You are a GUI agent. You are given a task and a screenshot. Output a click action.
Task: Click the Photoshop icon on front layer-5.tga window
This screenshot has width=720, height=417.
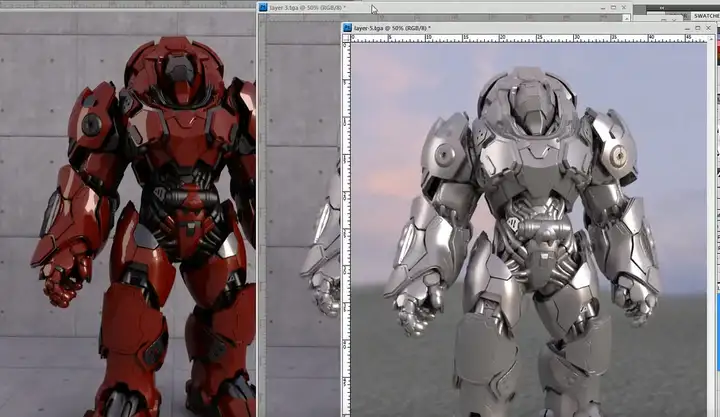point(347,28)
